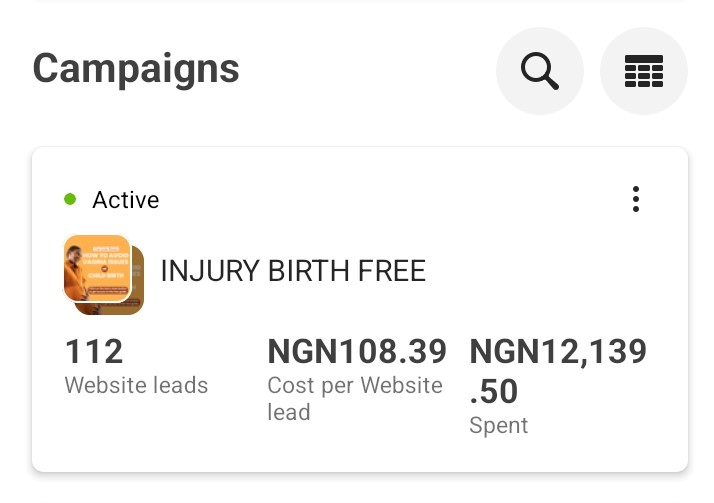Click the card's blank bottom-left area
714x503 pixels.
coord(140,440)
